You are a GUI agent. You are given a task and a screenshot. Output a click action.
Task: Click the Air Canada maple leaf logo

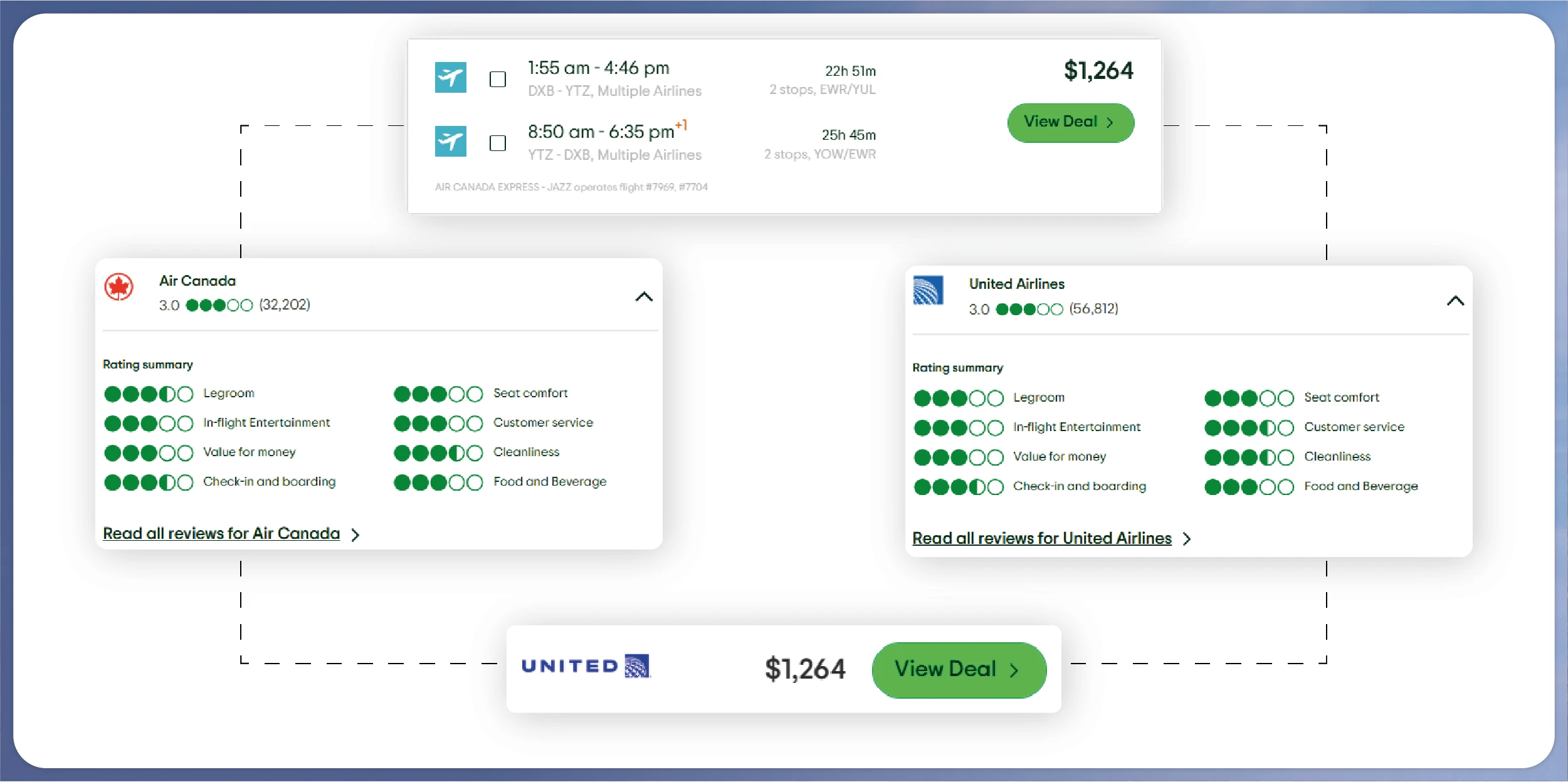[x=118, y=287]
